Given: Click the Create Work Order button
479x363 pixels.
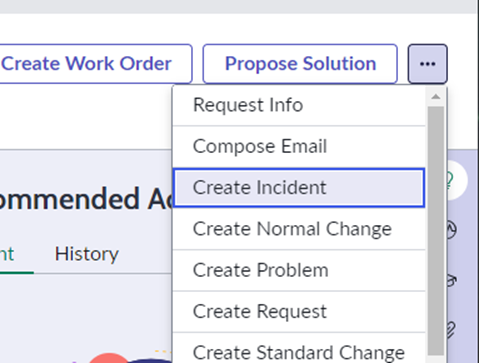Looking at the screenshot, I should tap(96, 64).
